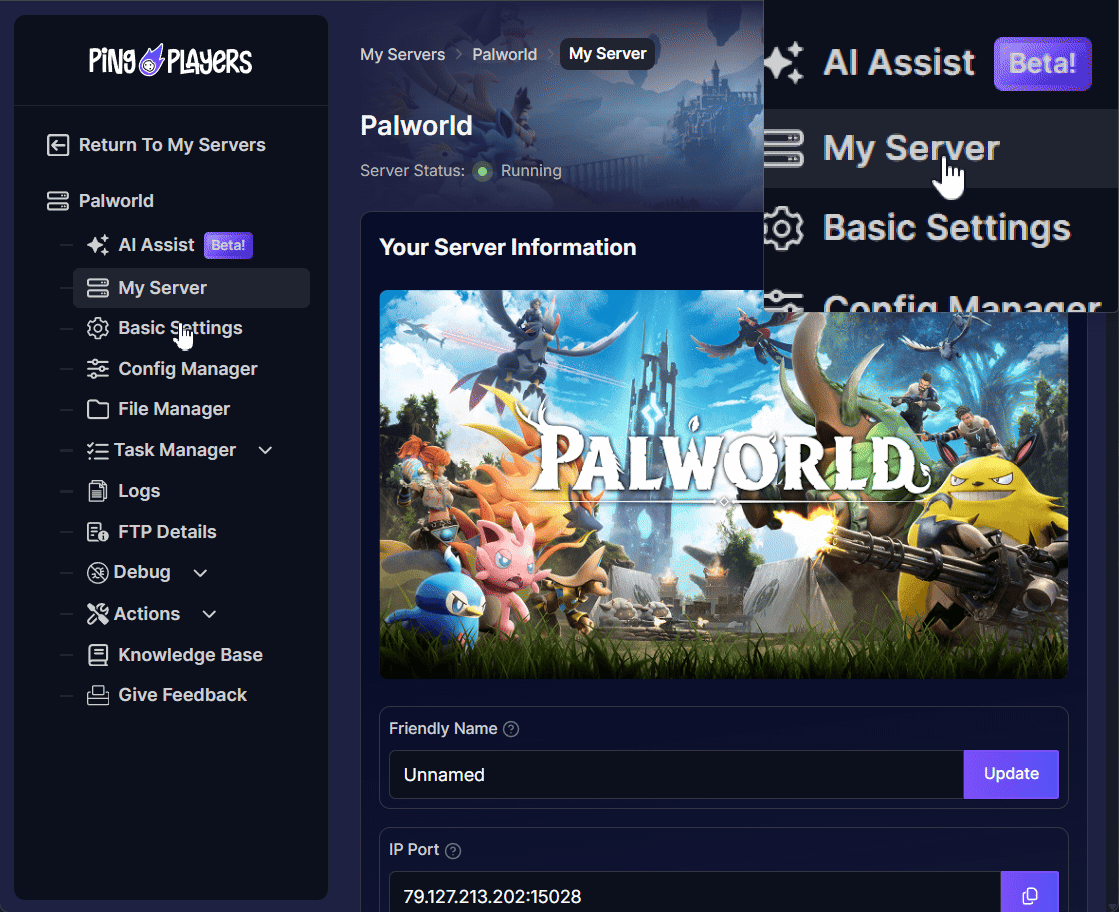Click the Server Status label
The width and height of the screenshot is (1119, 912).
point(412,171)
